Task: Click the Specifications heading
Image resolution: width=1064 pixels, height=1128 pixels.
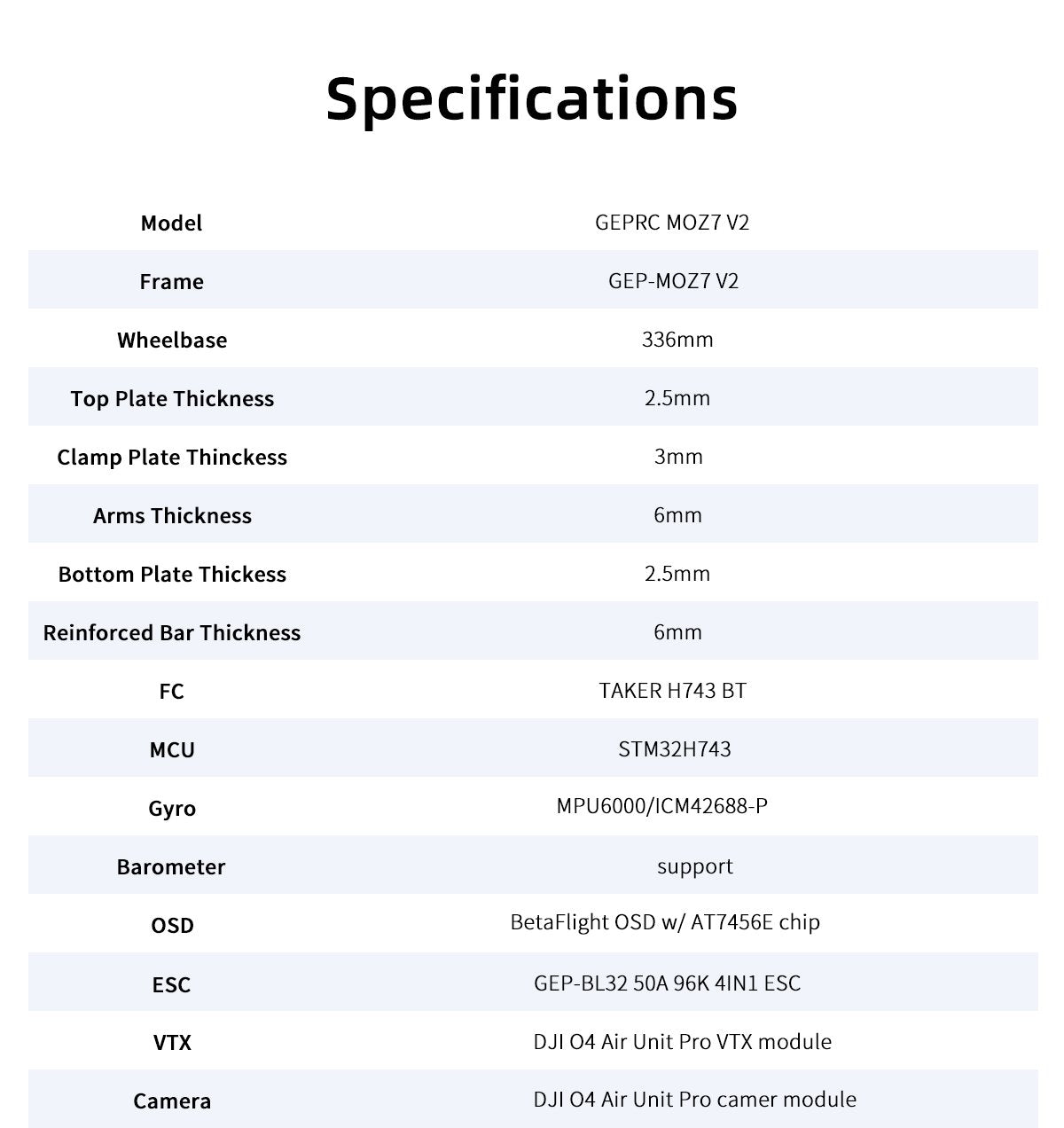Action: point(532,98)
